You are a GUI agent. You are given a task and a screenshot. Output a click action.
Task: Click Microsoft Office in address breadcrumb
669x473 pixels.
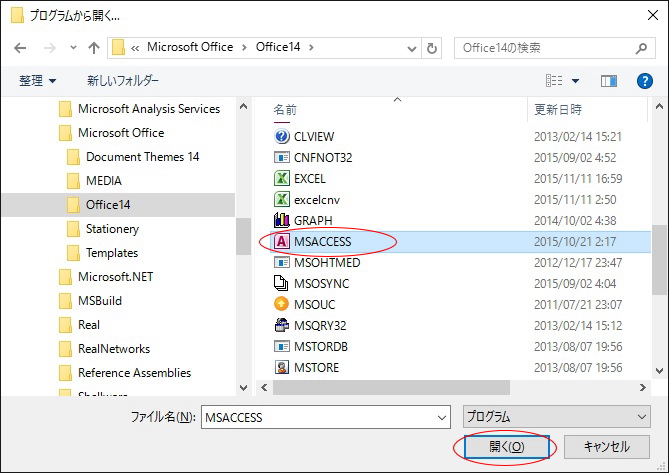tap(190, 47)
